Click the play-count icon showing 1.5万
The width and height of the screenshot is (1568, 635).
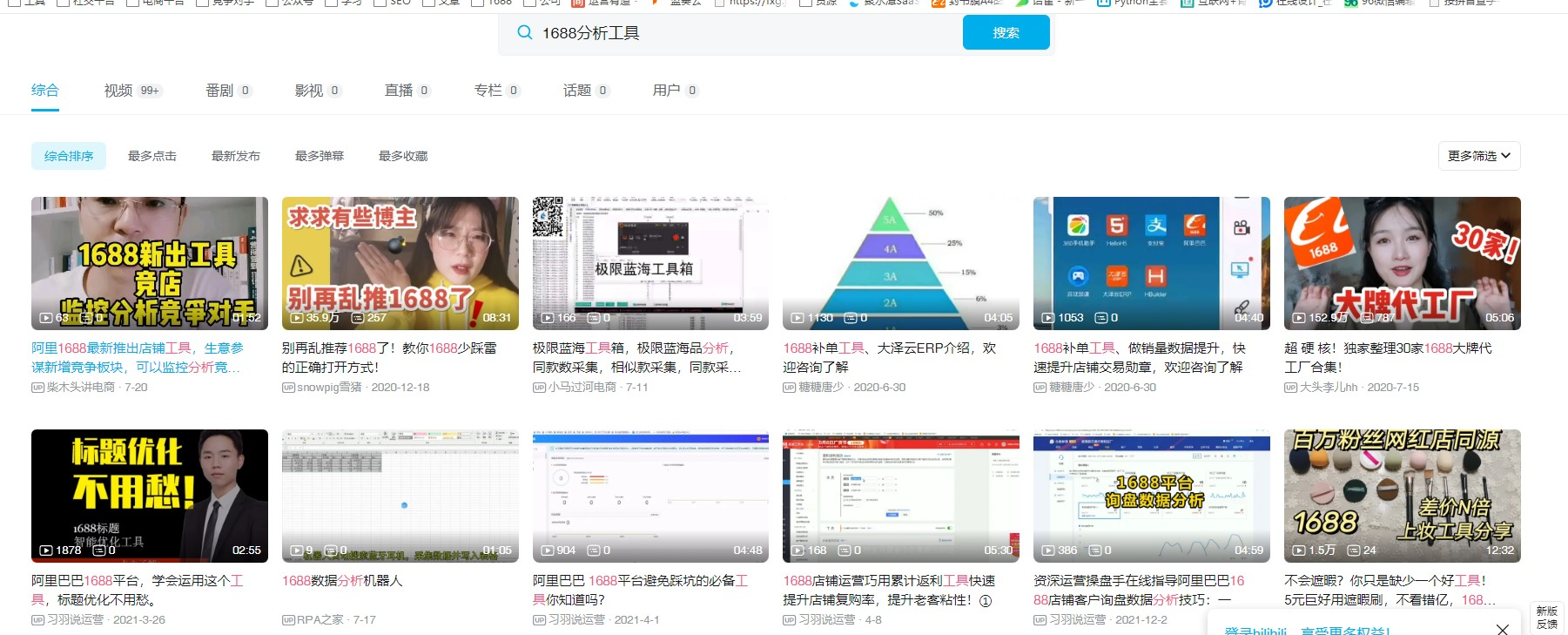pos(1299,551)
